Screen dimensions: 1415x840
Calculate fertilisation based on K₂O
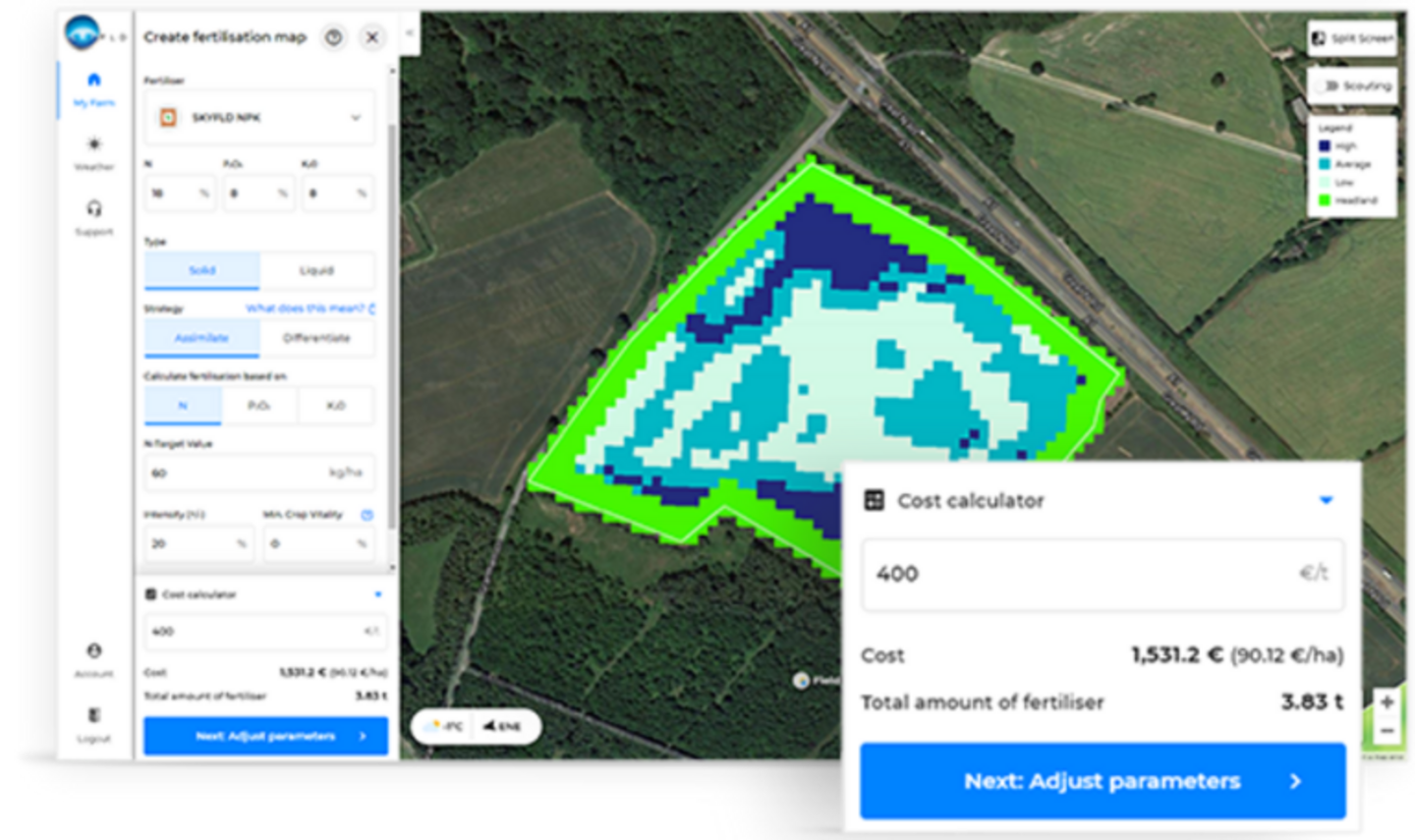[335, 406]
